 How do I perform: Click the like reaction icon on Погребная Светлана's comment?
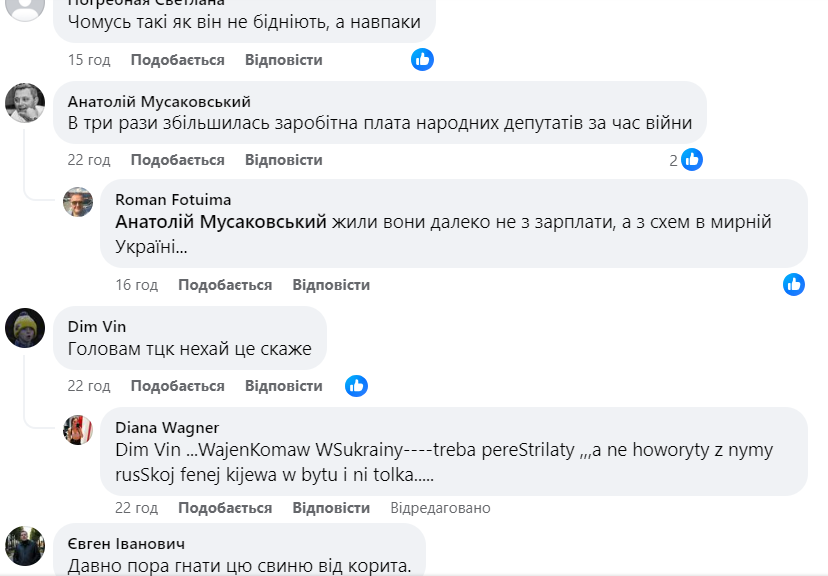click(x=422, y=59)
